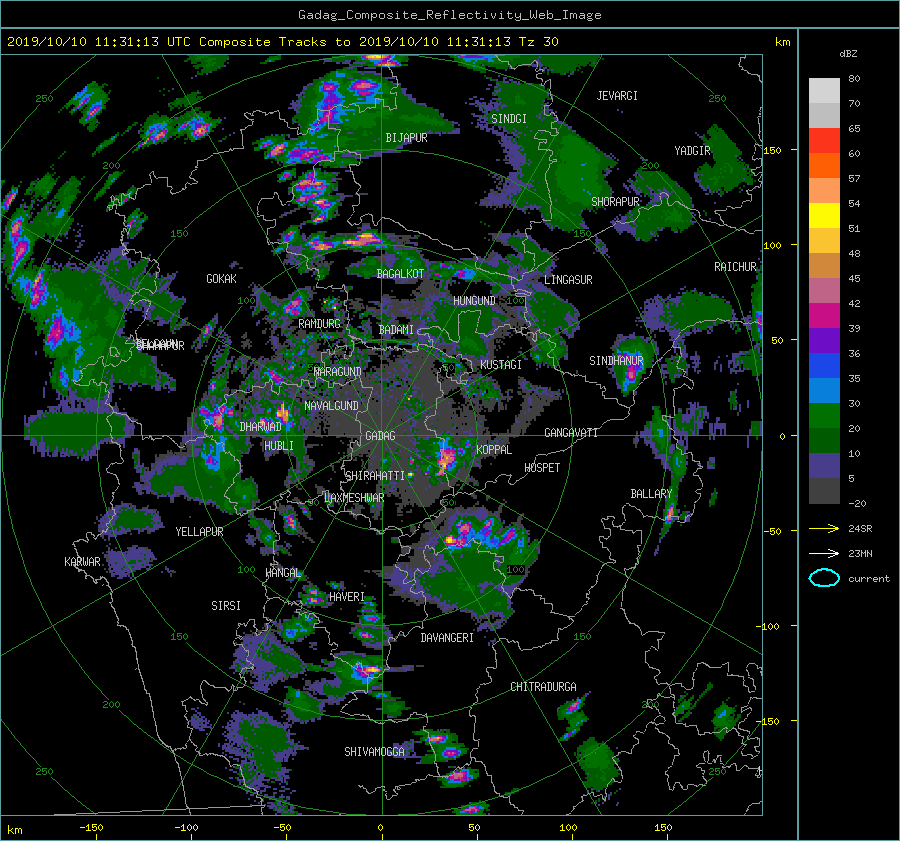Click the SIRSI label
The image size is (900, 841).
tap(226, 606)
